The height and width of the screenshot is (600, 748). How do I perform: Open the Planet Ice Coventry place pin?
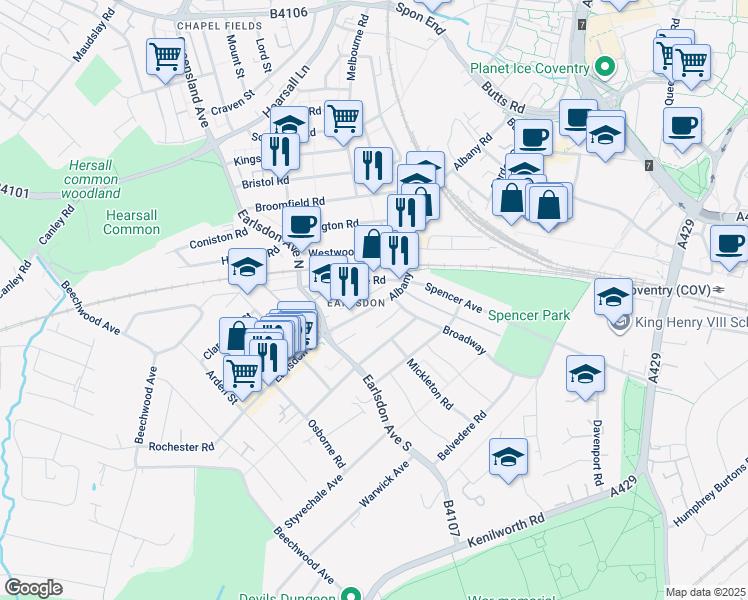(604, 68)
